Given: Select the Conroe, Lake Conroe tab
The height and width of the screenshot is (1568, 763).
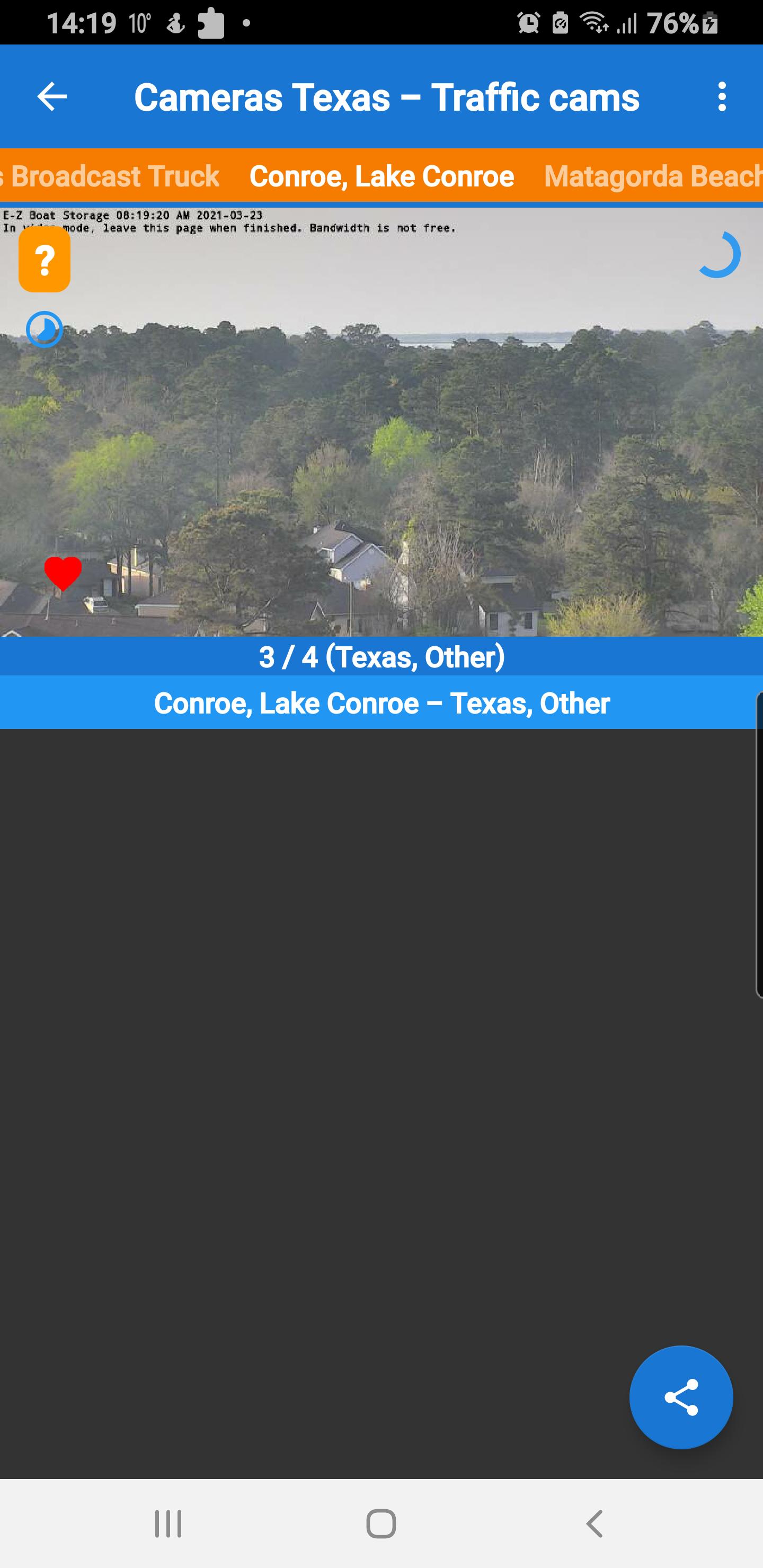Looking at the screenshot, I should (381, 176).
